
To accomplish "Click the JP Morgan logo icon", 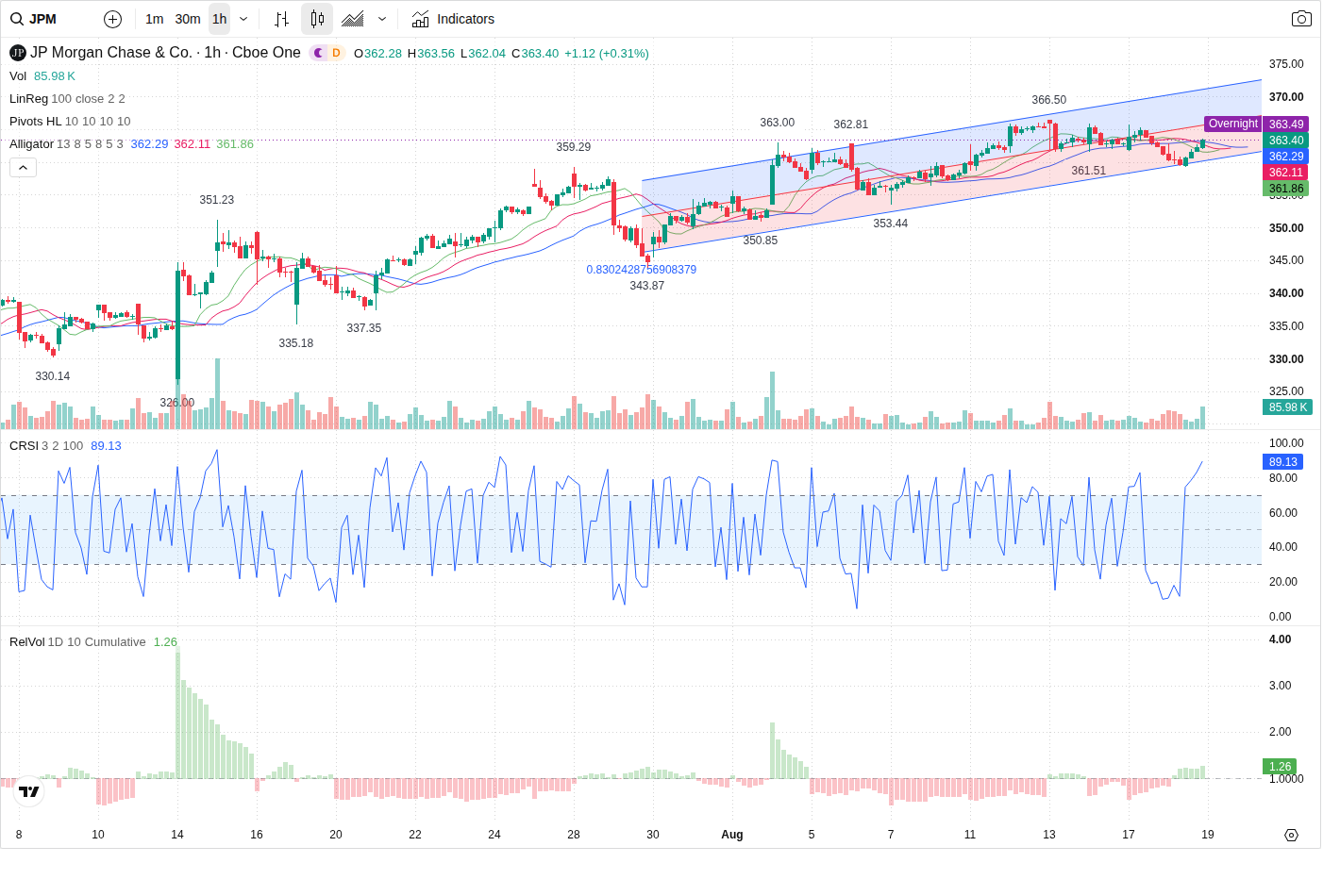I will pos(18,53).
